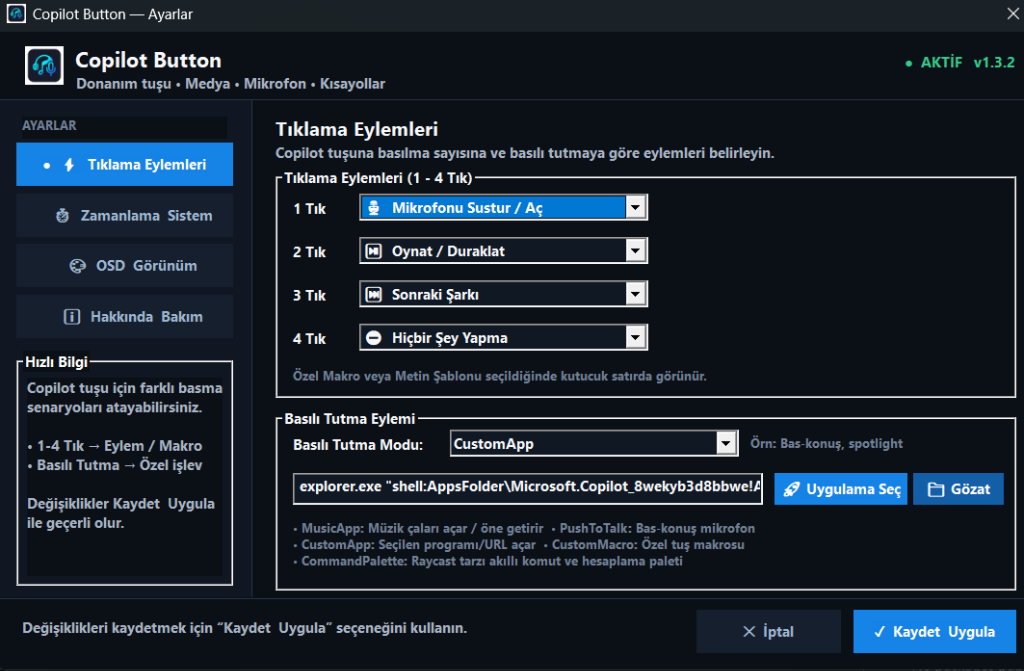Click the subtitle "Donanım tuşu • Medya • Mikrofon • Kısayollar"
This screenshot has width=1024, height=671.
231,84
